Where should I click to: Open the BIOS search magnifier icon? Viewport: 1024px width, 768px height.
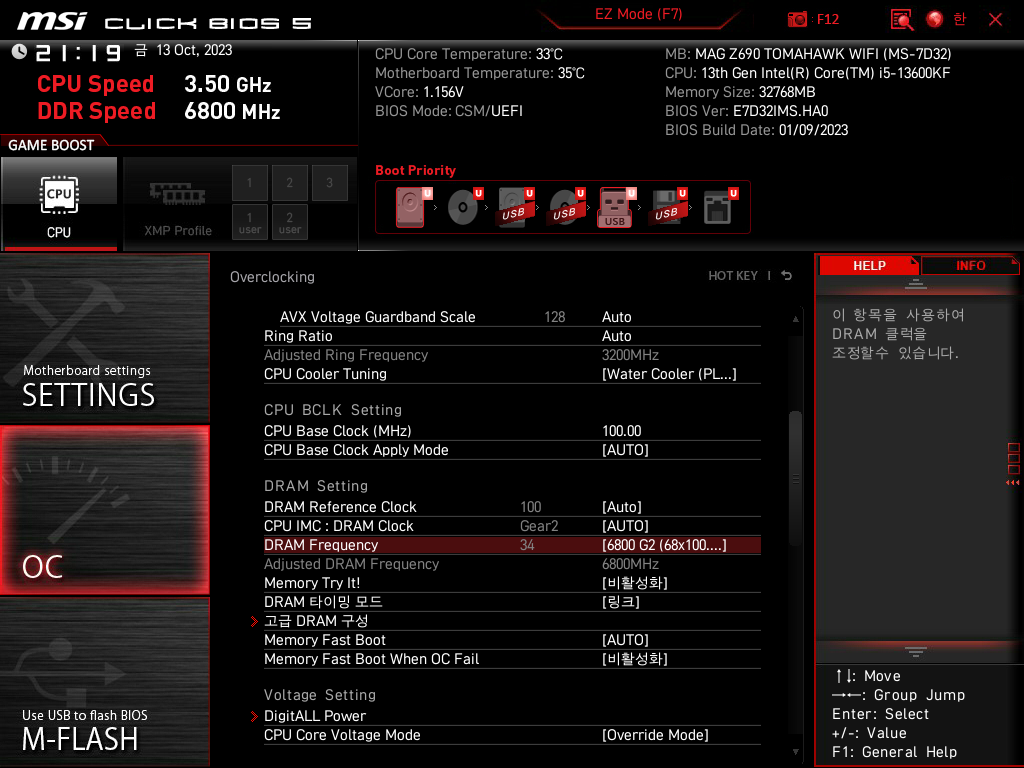coord(901,20)
